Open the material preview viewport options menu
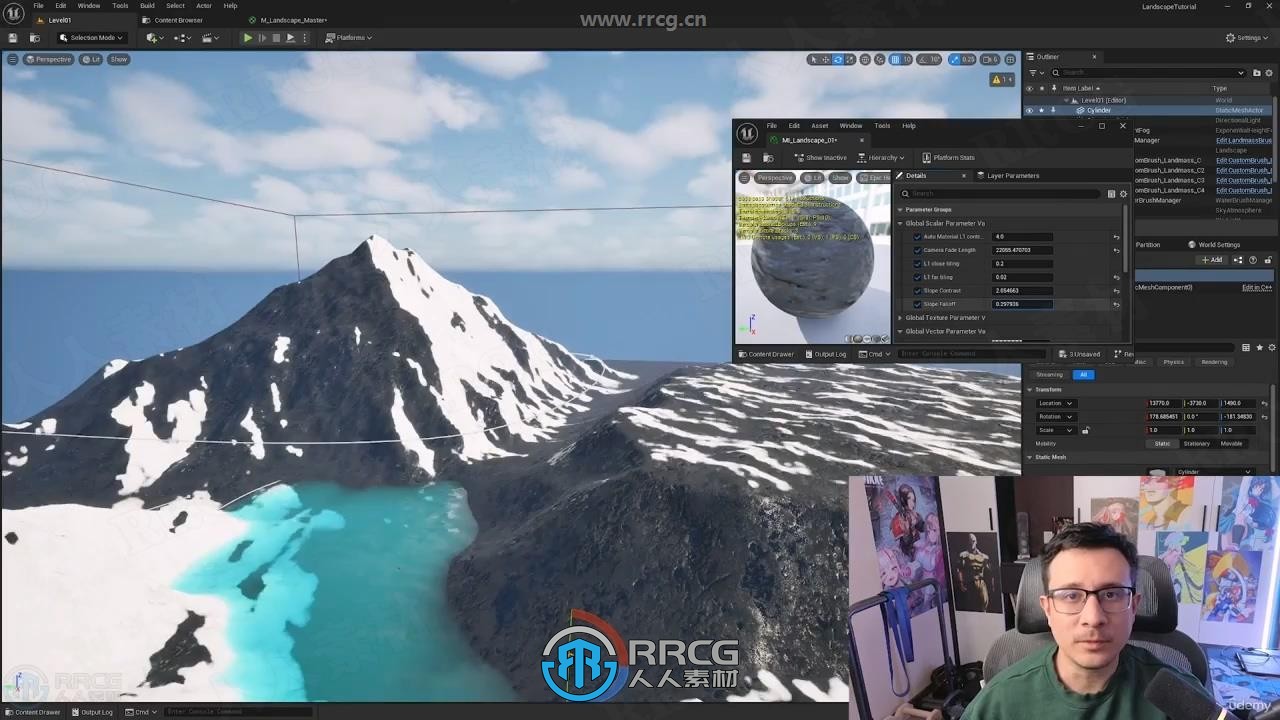This screenshot has width=1280, height=720. [x=745, y=178]
